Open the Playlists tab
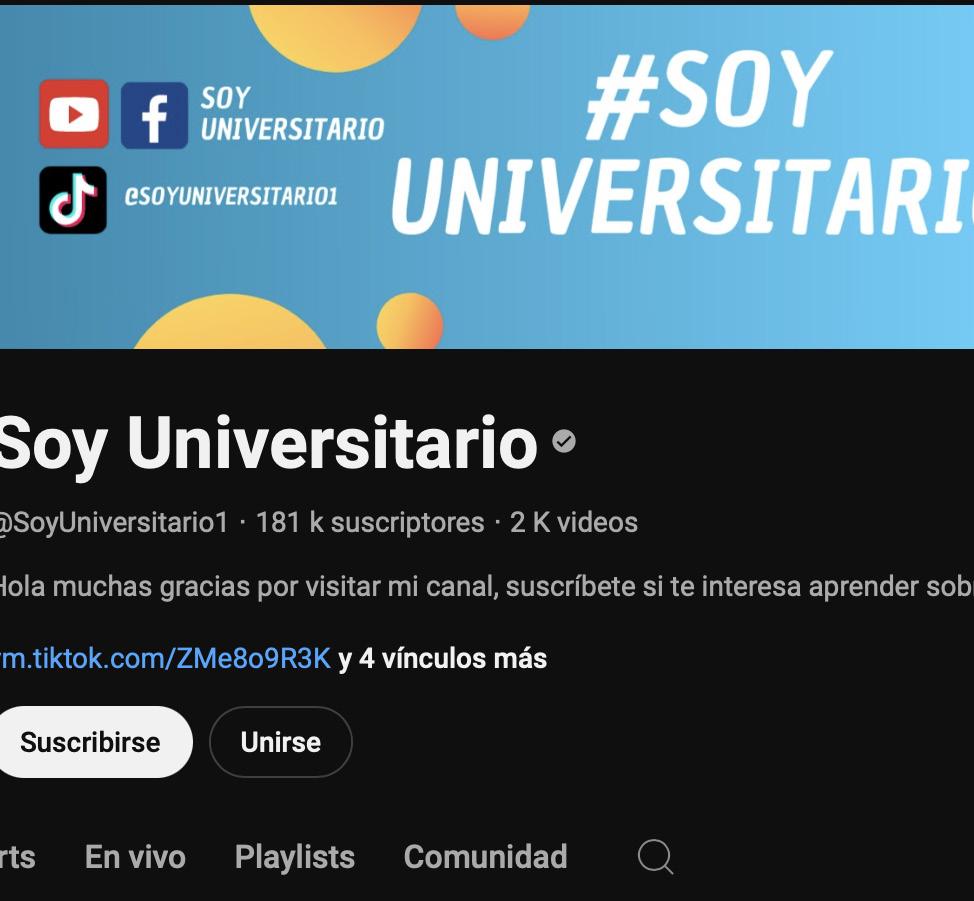The image size is (974, 901). pyautogui.click(x=295, y=857)
